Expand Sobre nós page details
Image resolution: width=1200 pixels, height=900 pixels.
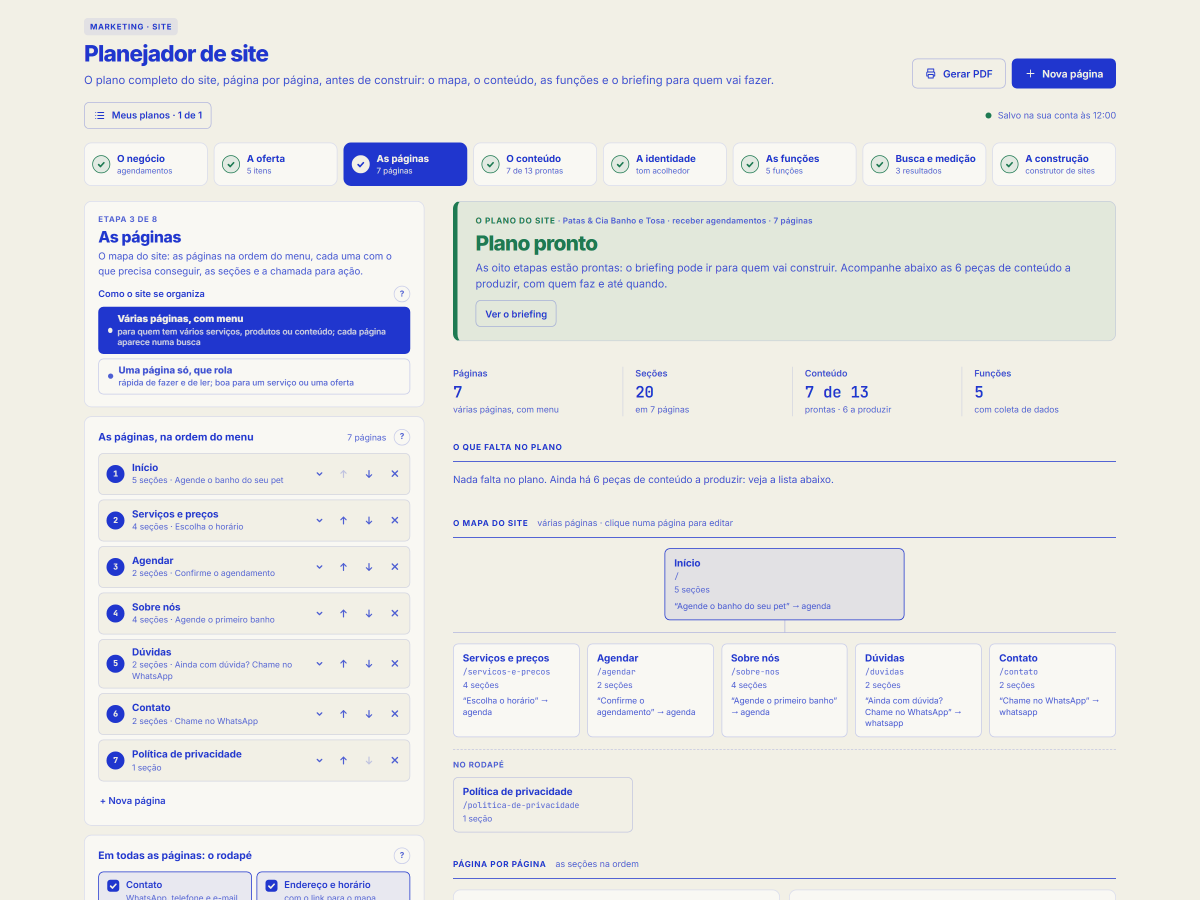[x=319, y=613]
